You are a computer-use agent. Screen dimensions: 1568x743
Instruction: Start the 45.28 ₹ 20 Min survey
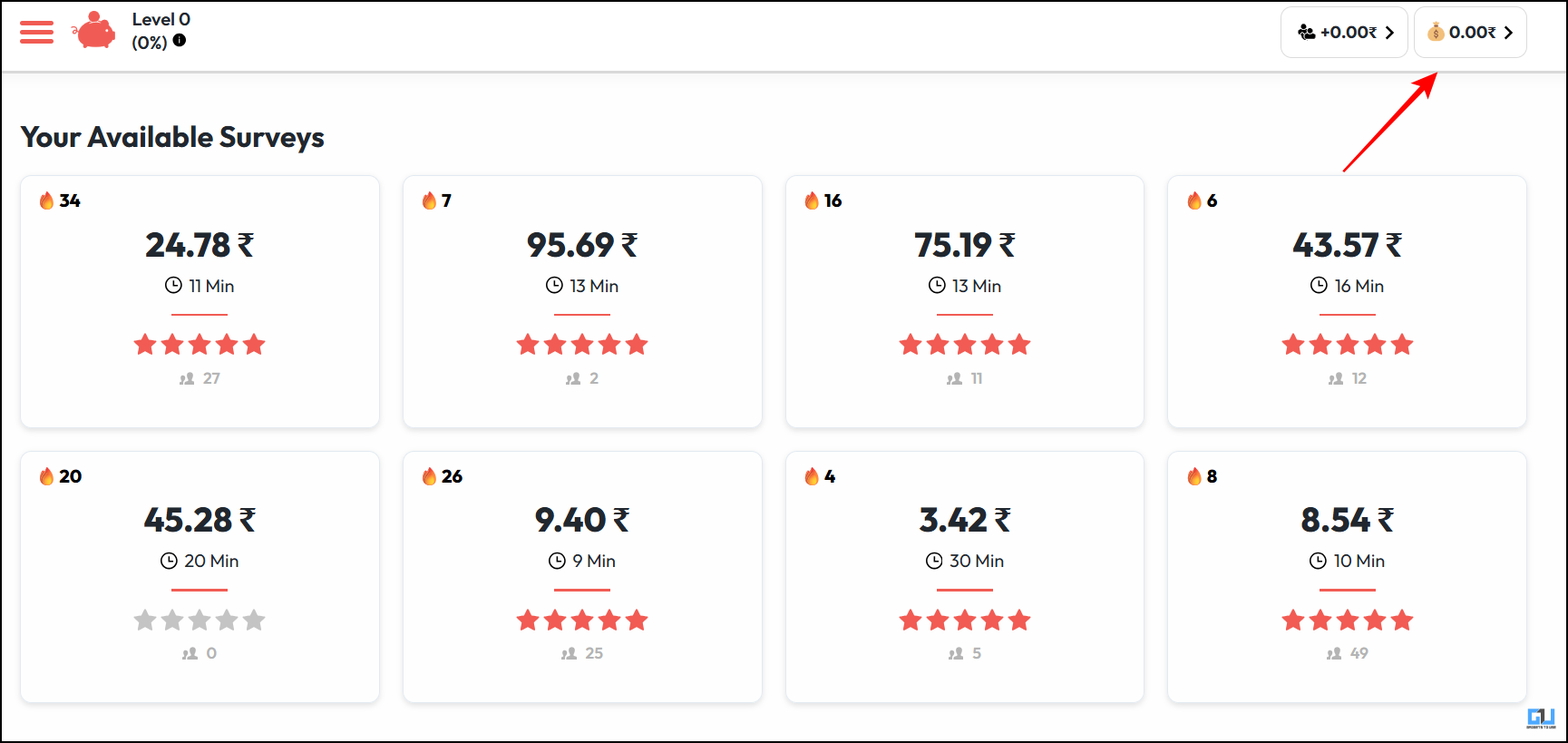(200, 577)
